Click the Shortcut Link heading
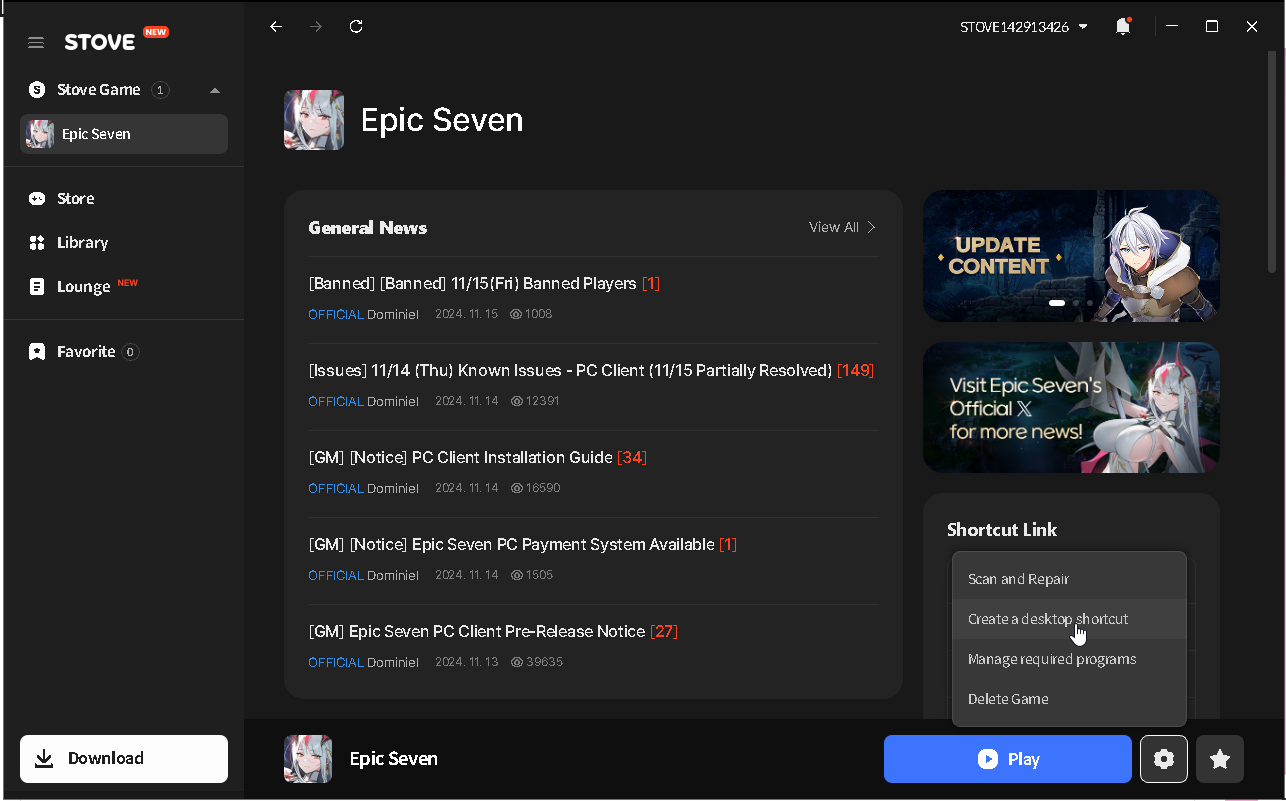1286x801 pixels. pos(1002,530)
